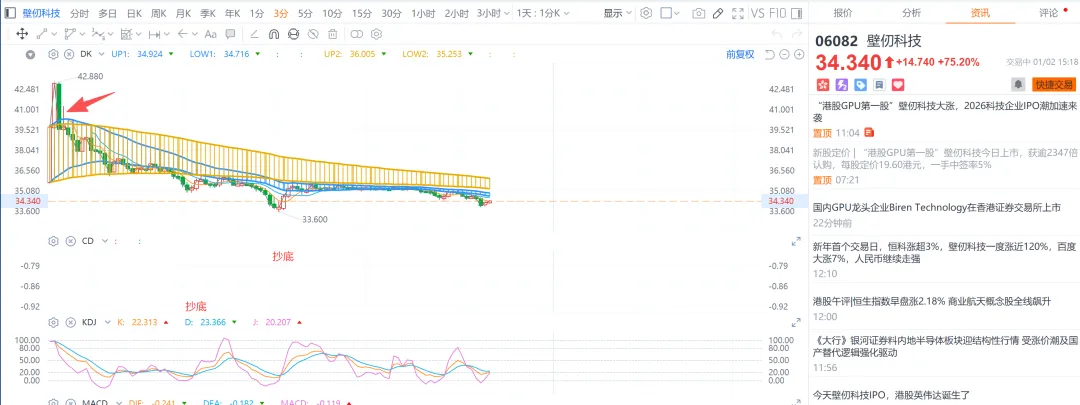Switch to the 分时 period tab
The height and width of the screenshot is (405, 1080).
[79, 13]
